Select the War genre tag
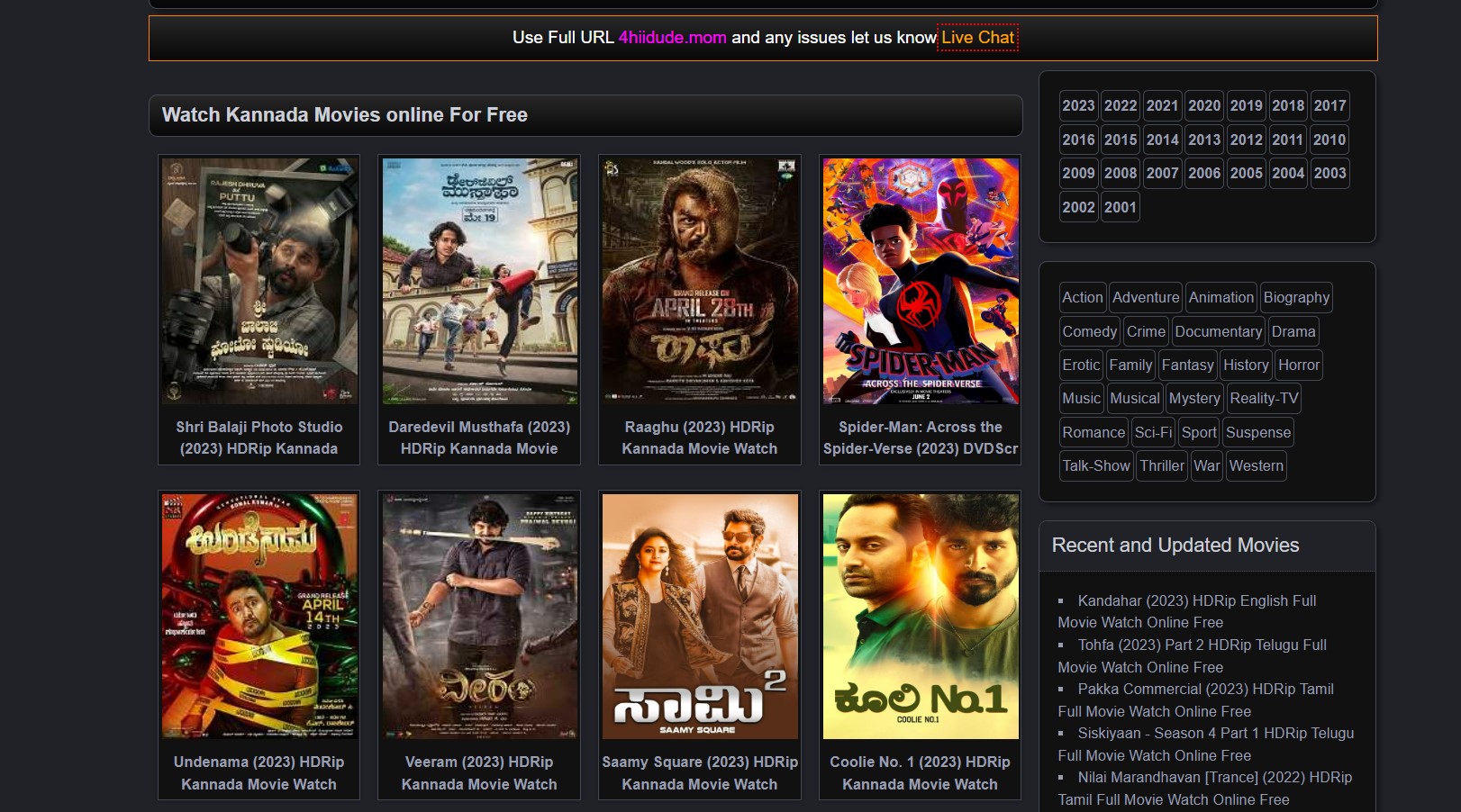The height and width of the screenshot is (812, 1461). [x=1207, y=465]
